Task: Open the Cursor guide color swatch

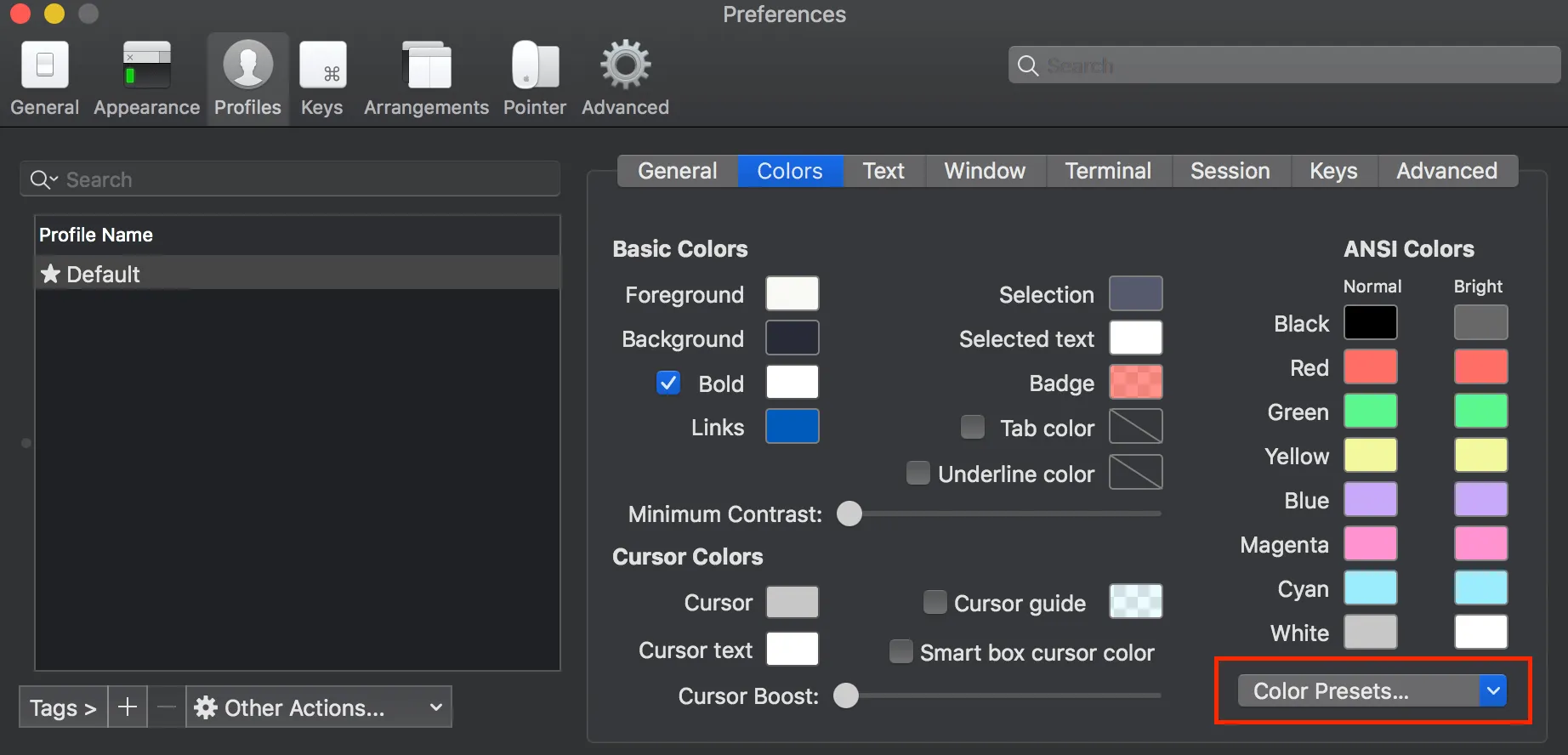Action: coord(1136,601)
